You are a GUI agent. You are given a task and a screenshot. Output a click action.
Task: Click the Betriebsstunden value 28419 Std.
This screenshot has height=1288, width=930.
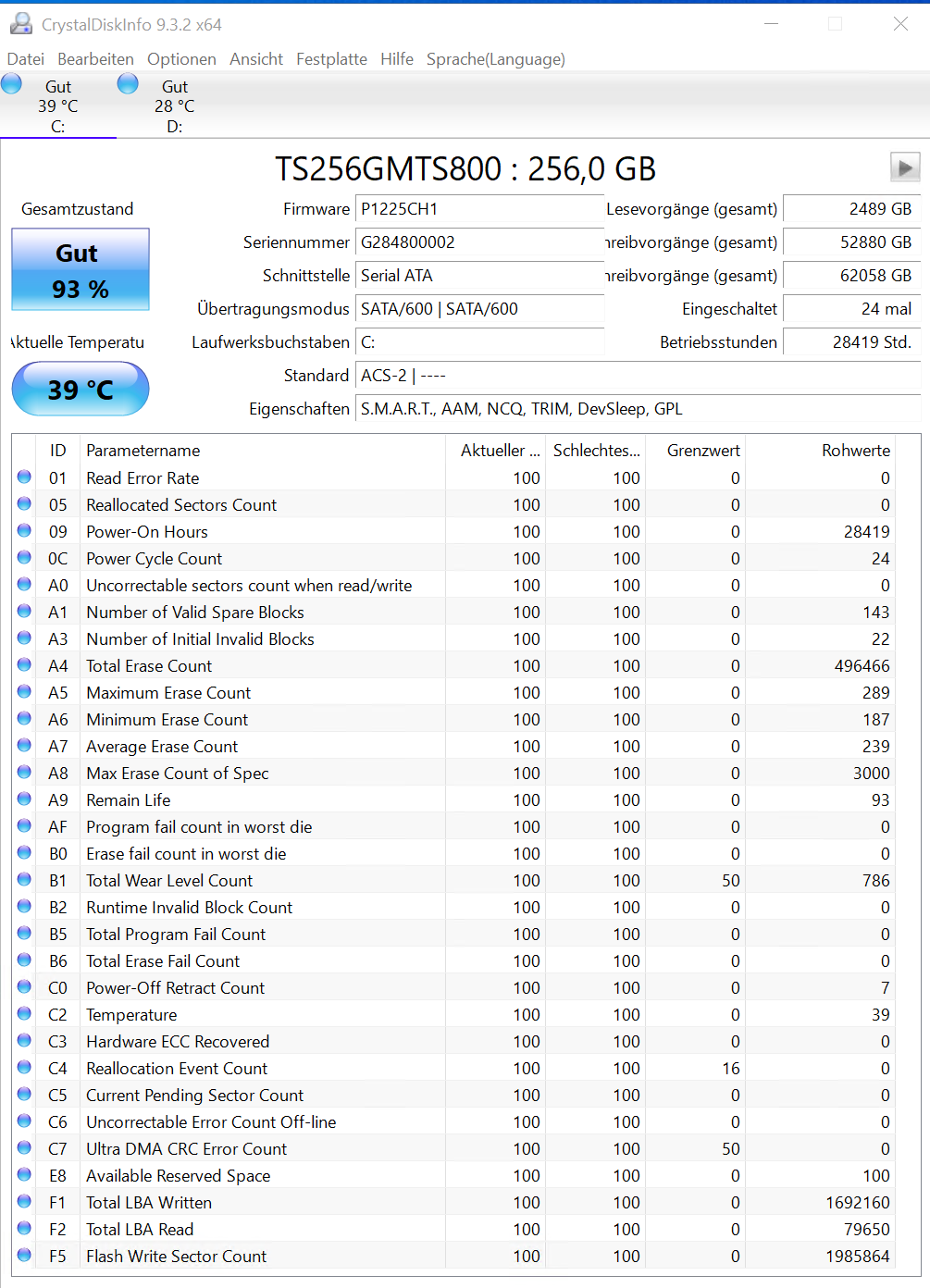(851, 342)
